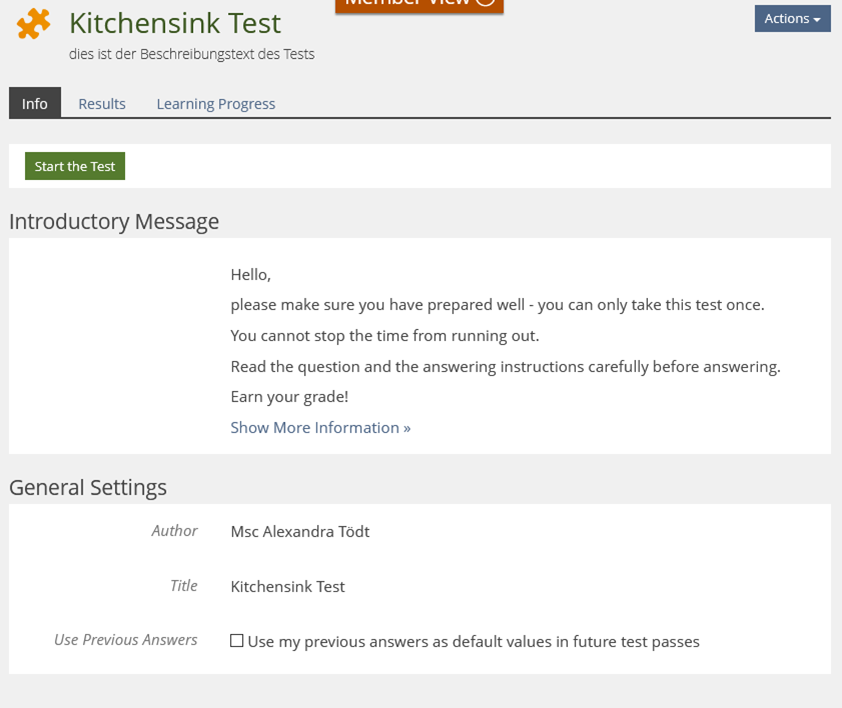Click the circle icon in Member View button
The image size is (842, 708).
[485, 2]
